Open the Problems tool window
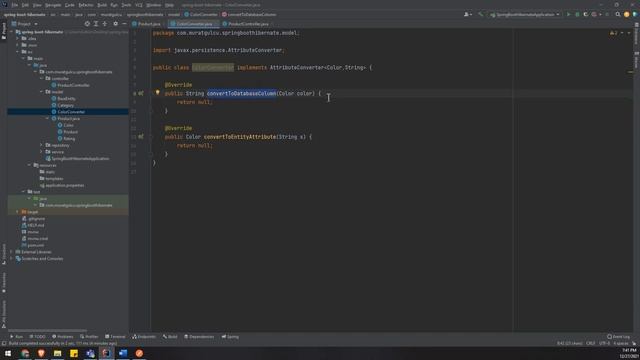 (63, 337)
